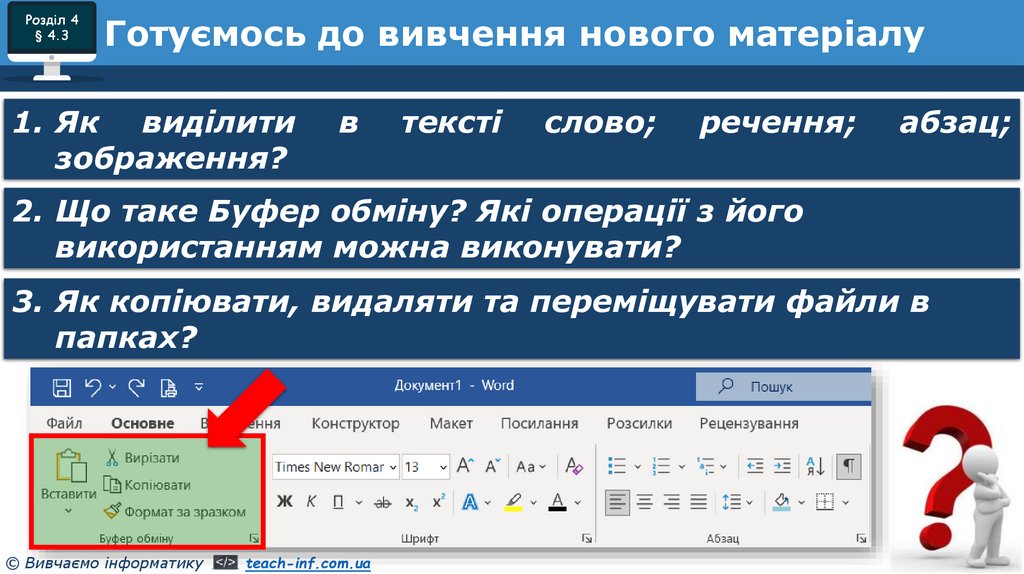Click Increase Indent icon
This screenshot has height=574, width=1024.
pos(782,466)
